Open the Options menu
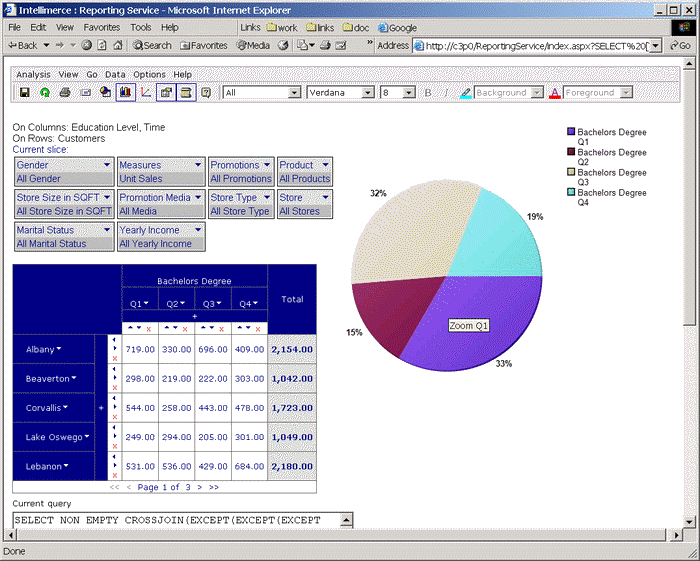The width and height of the screenshot is (700, 561). click(150, 75)
